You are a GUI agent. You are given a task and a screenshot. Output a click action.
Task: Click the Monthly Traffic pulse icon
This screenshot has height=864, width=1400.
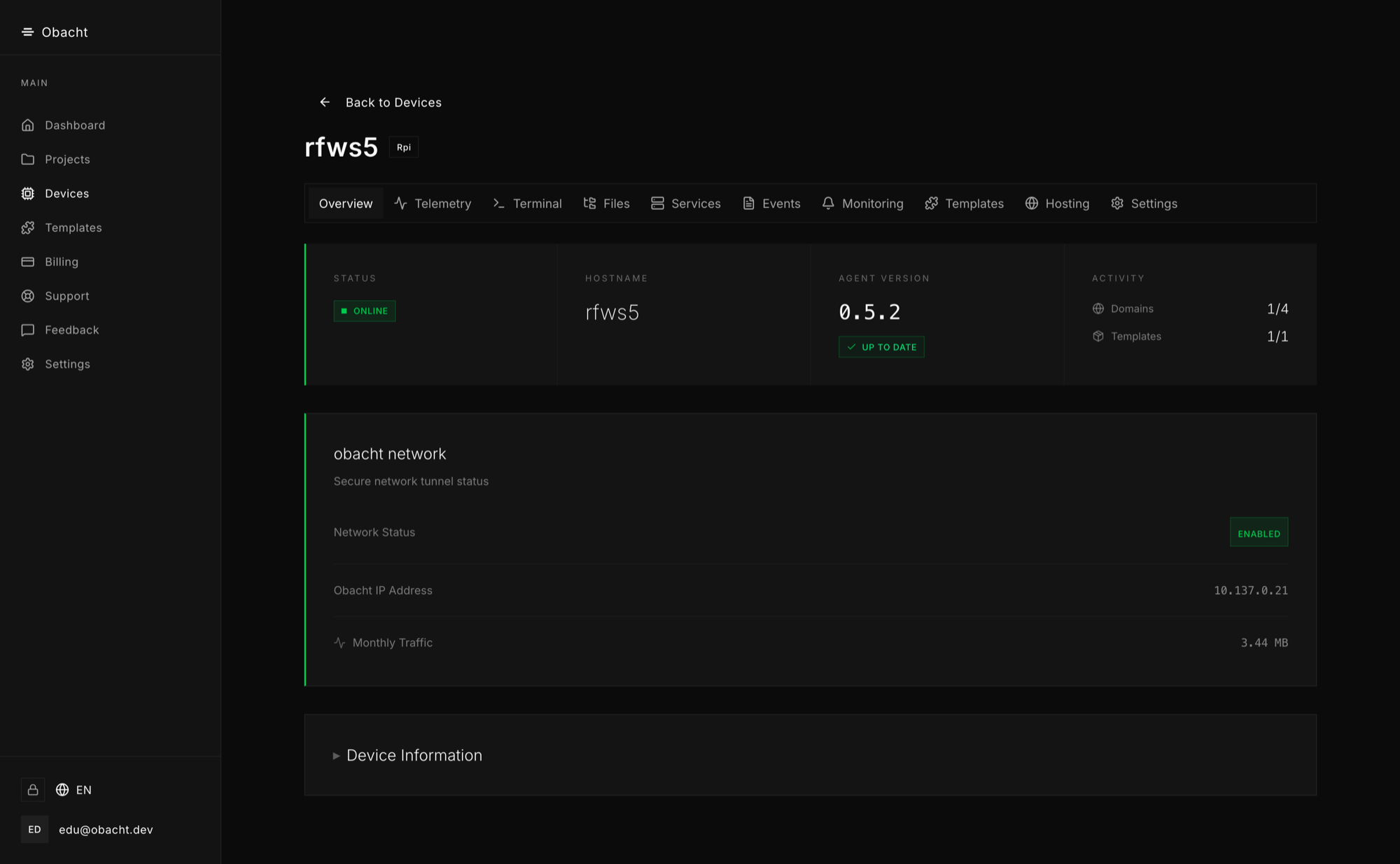[x=339, y=643]
